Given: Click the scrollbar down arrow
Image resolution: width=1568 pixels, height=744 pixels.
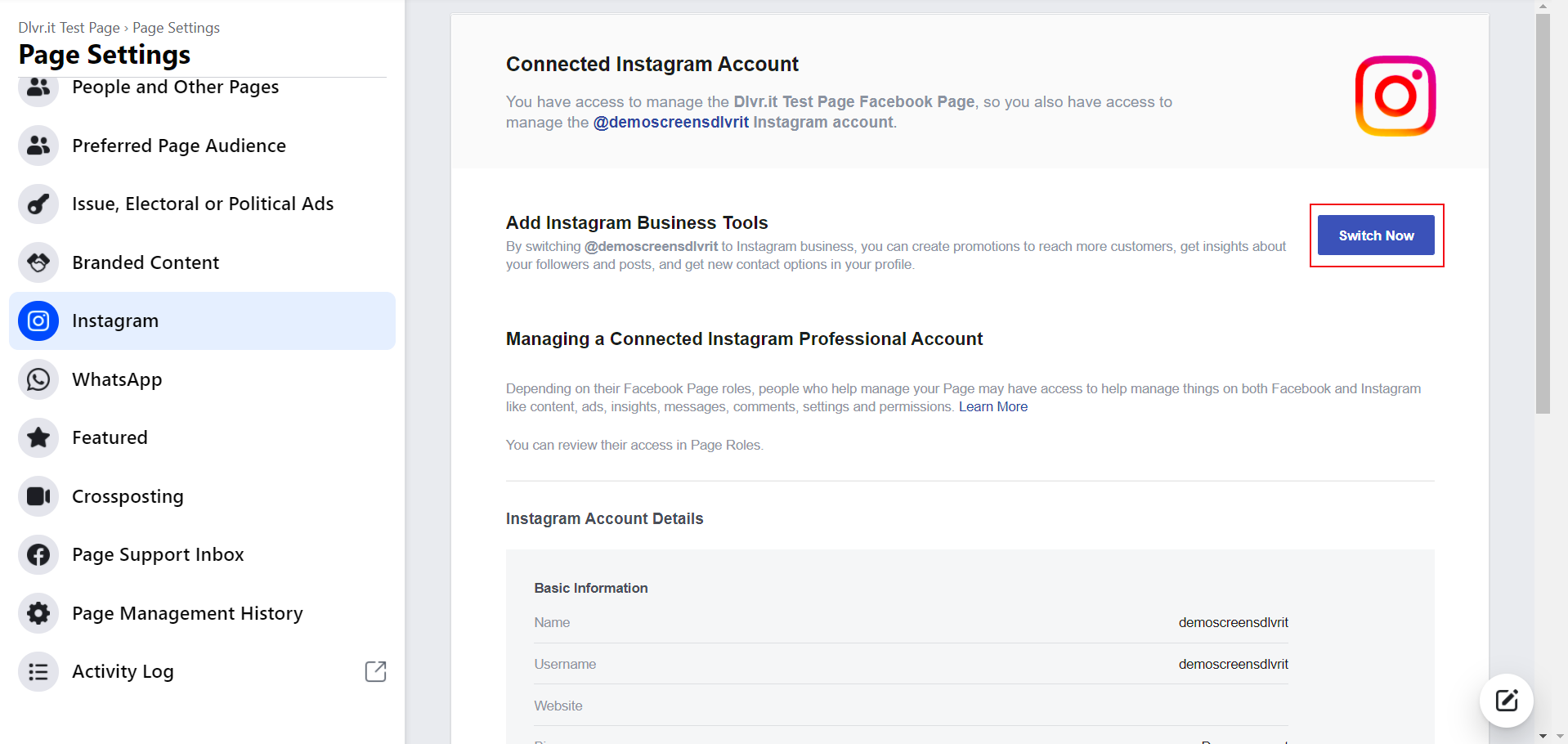Looking at the screenshot, I should pos(1543,736).
